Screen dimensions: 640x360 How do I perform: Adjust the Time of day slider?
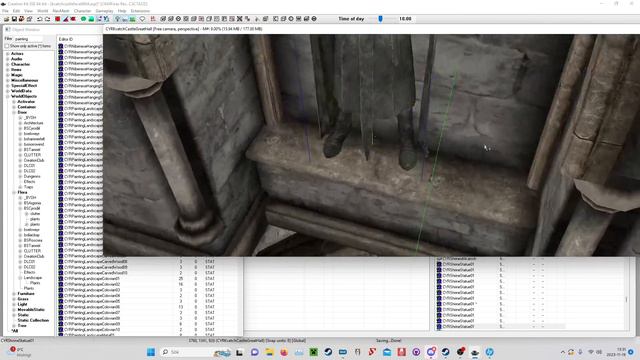coord(380,19)
